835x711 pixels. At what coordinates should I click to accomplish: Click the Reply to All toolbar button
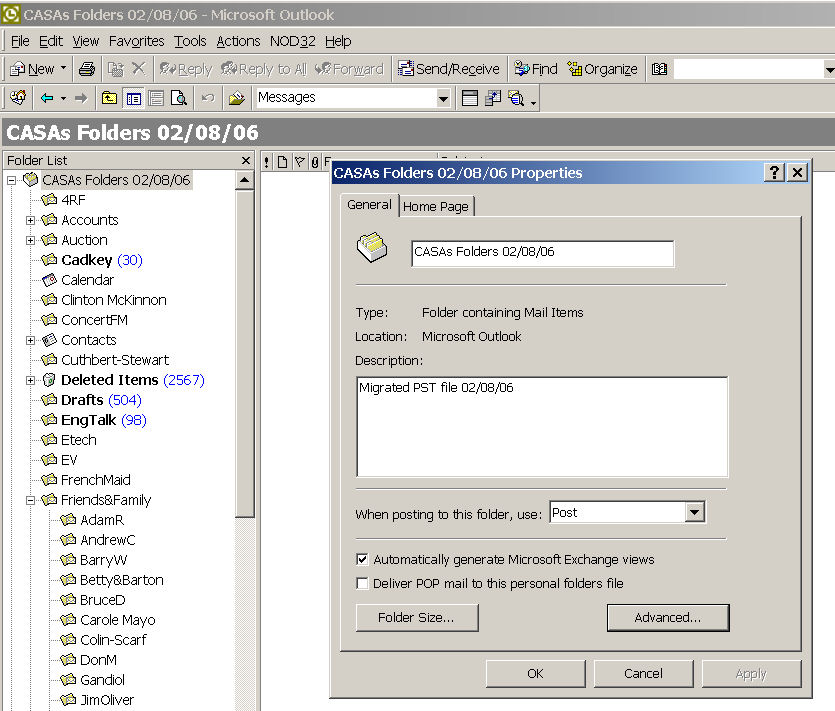click(264, 69)
